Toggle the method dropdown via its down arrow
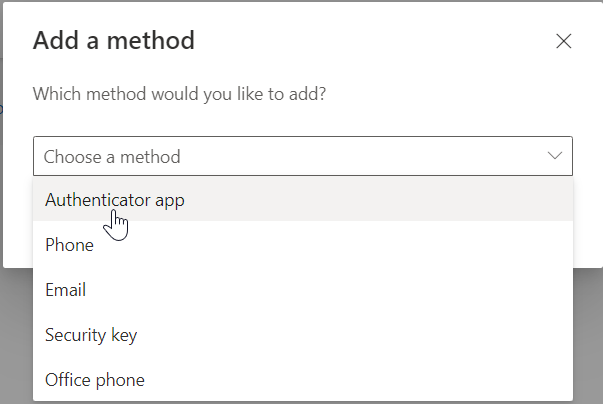 tap(555, 156)
